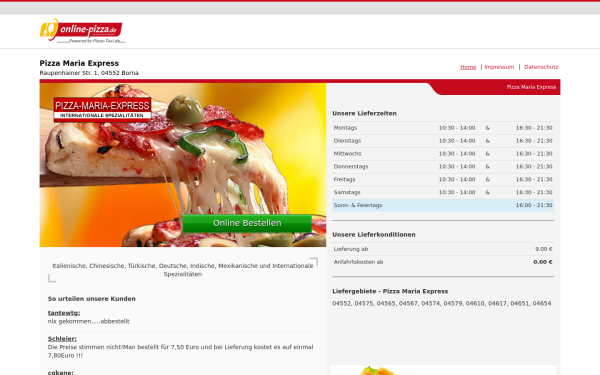
Task: Select the Freitags delivery time row
Action: (x=443, y=179)
